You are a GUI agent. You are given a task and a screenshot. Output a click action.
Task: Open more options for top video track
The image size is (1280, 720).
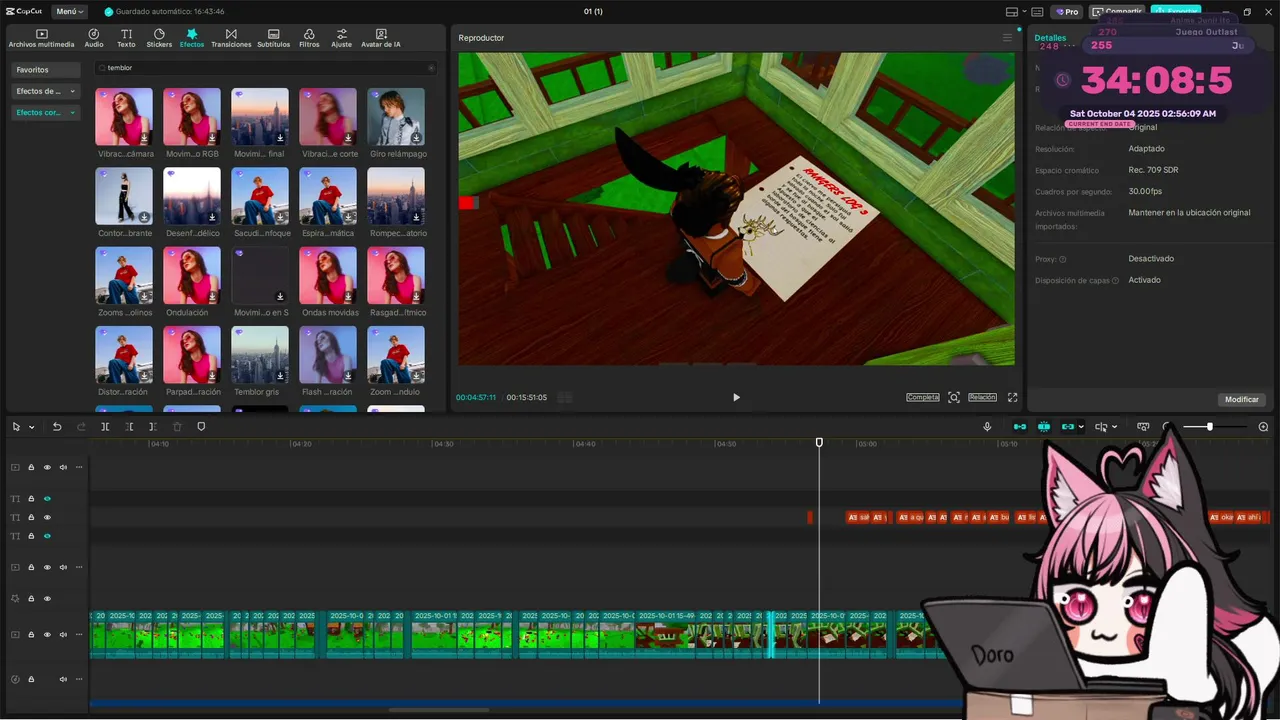[x=79, y=467]
